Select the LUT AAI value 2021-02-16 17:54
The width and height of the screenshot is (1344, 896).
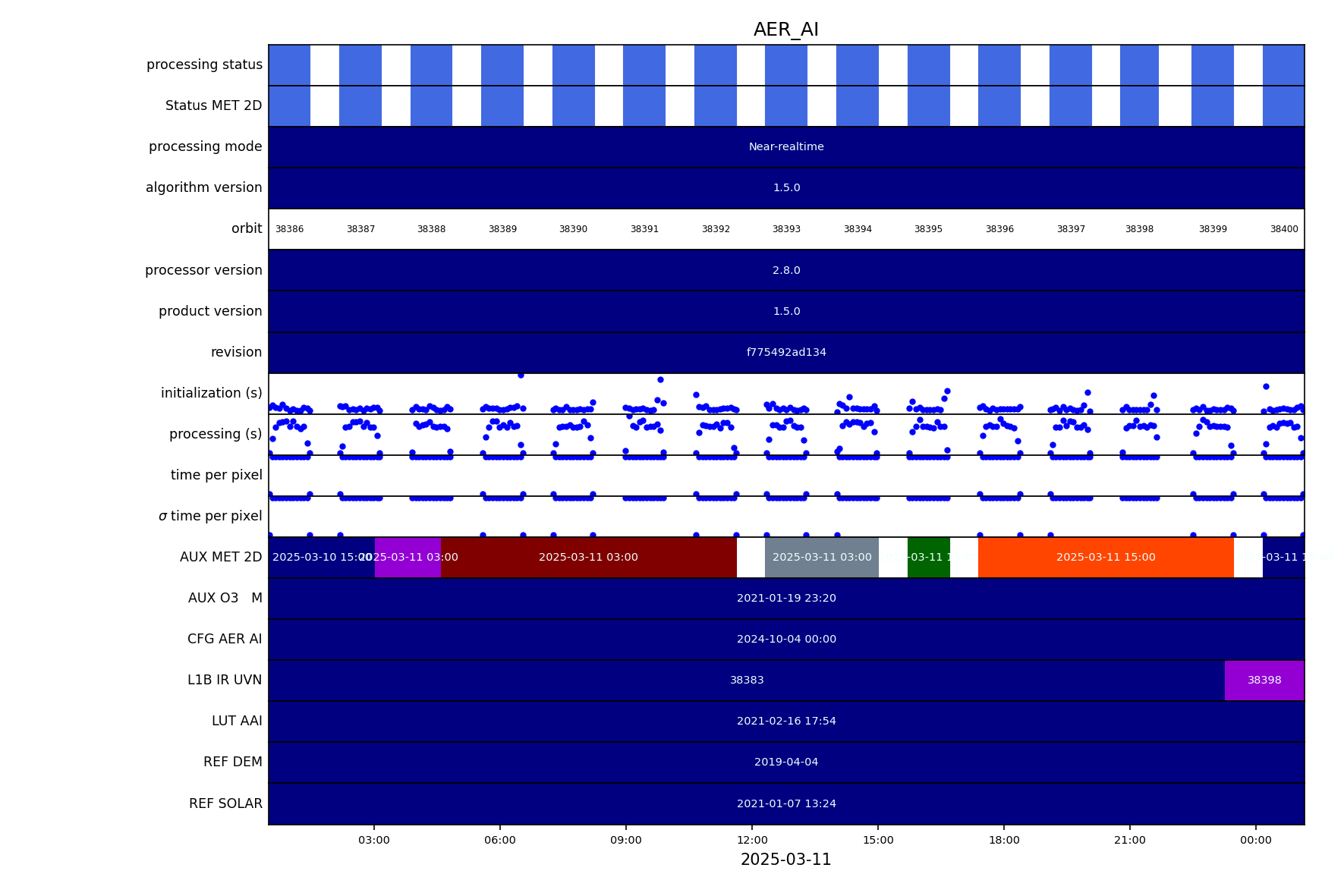point(786,722)
